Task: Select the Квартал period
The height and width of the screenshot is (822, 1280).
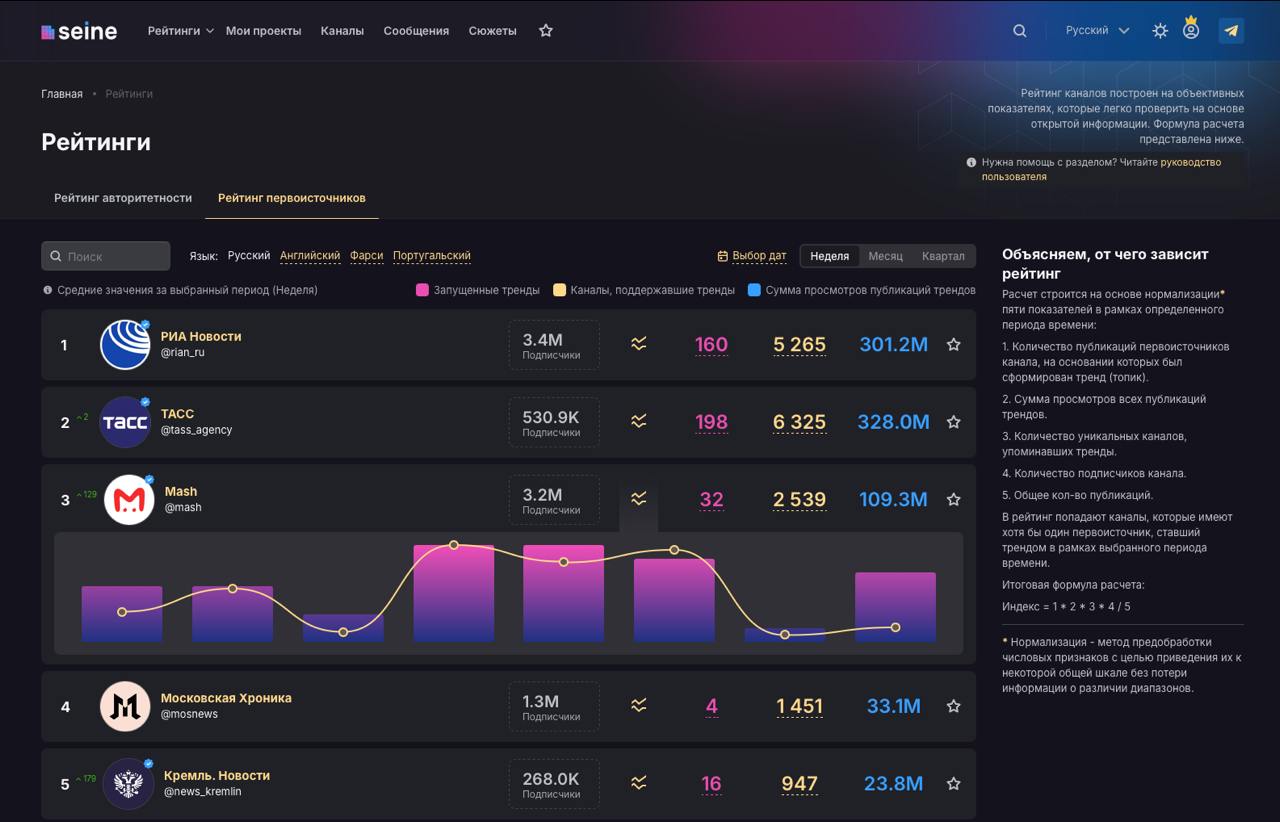Action: 943,256
